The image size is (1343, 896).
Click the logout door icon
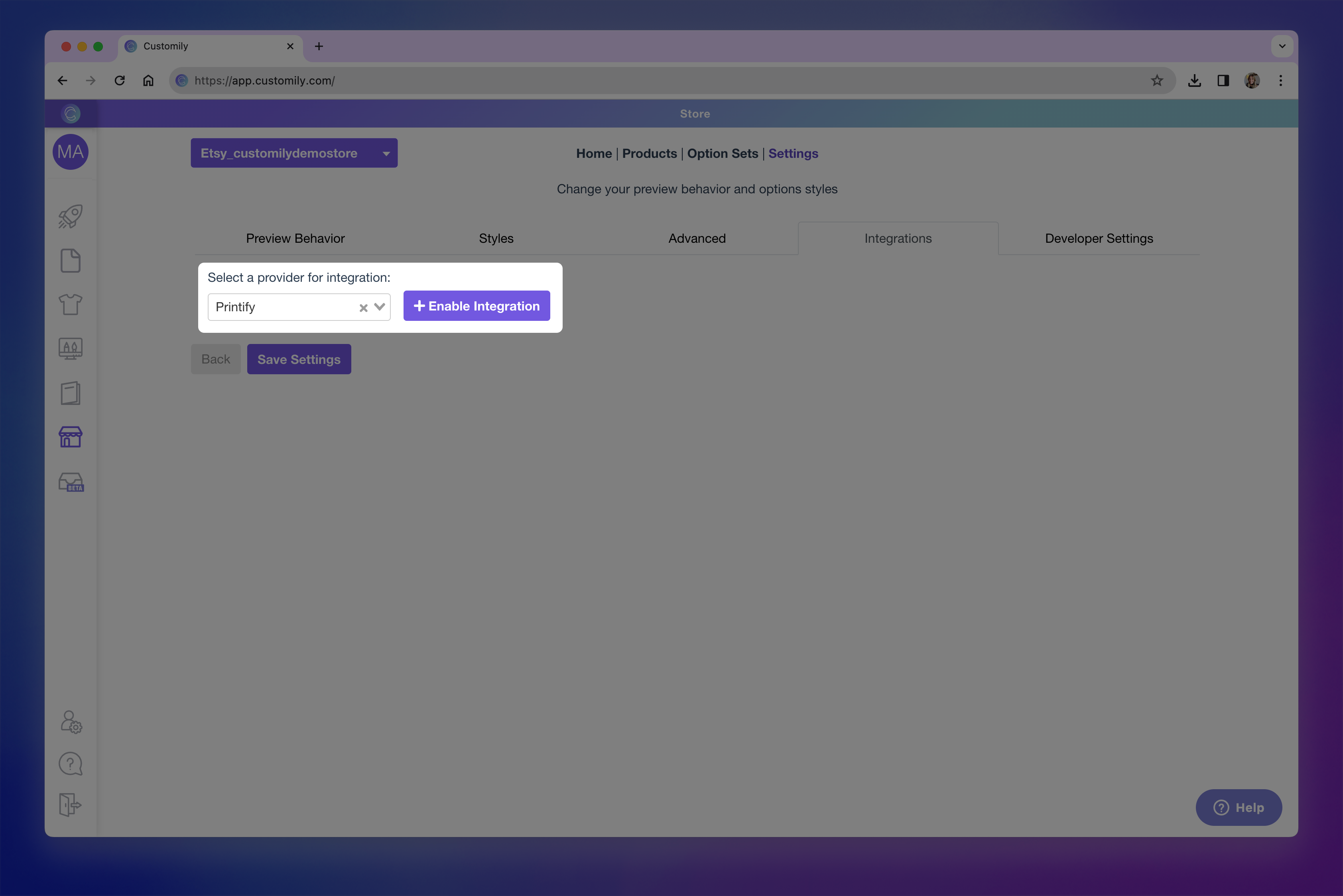70,805
